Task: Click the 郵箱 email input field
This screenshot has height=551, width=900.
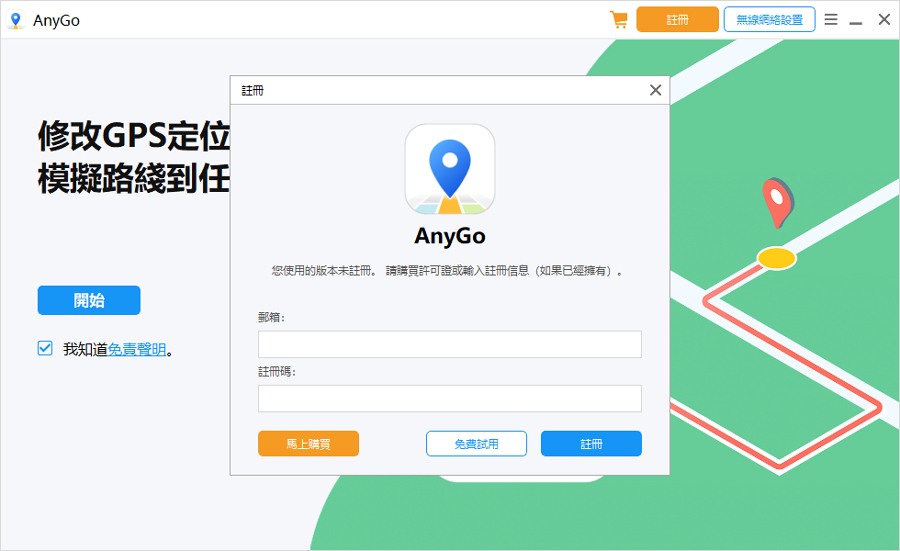Action: click(449, 344)
